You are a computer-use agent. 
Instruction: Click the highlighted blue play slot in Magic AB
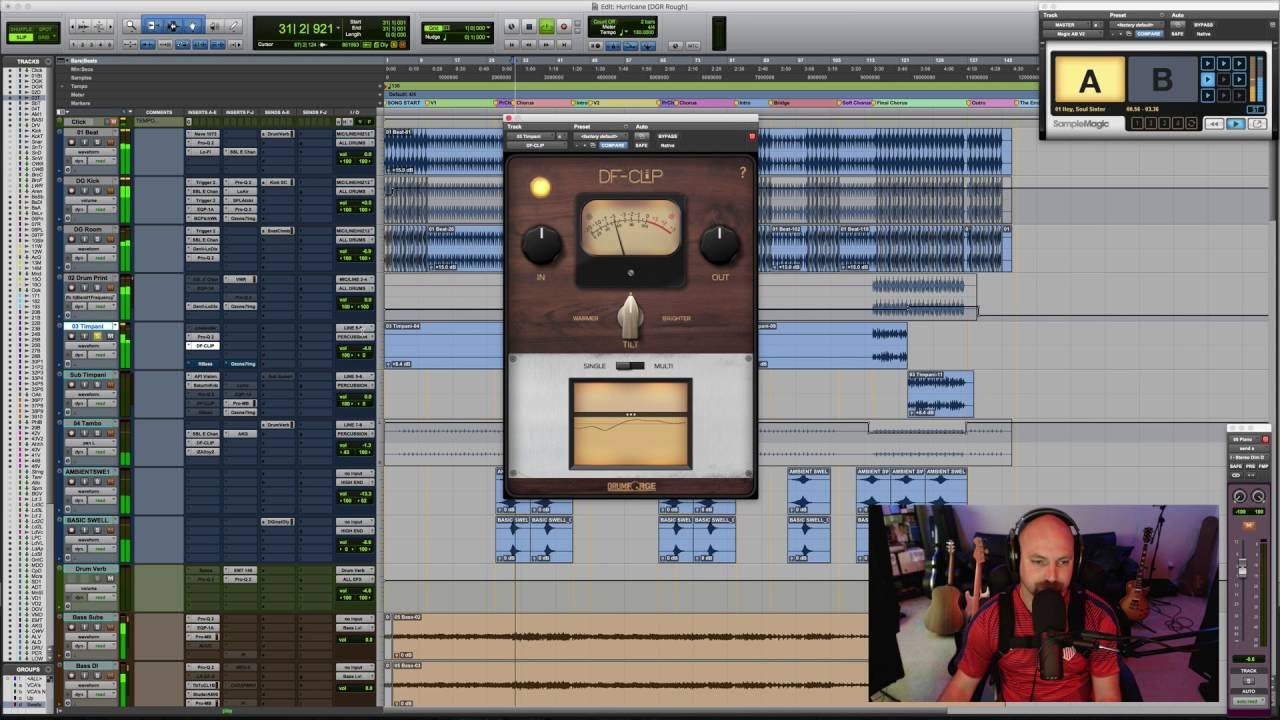click(x=1208, y=79)
